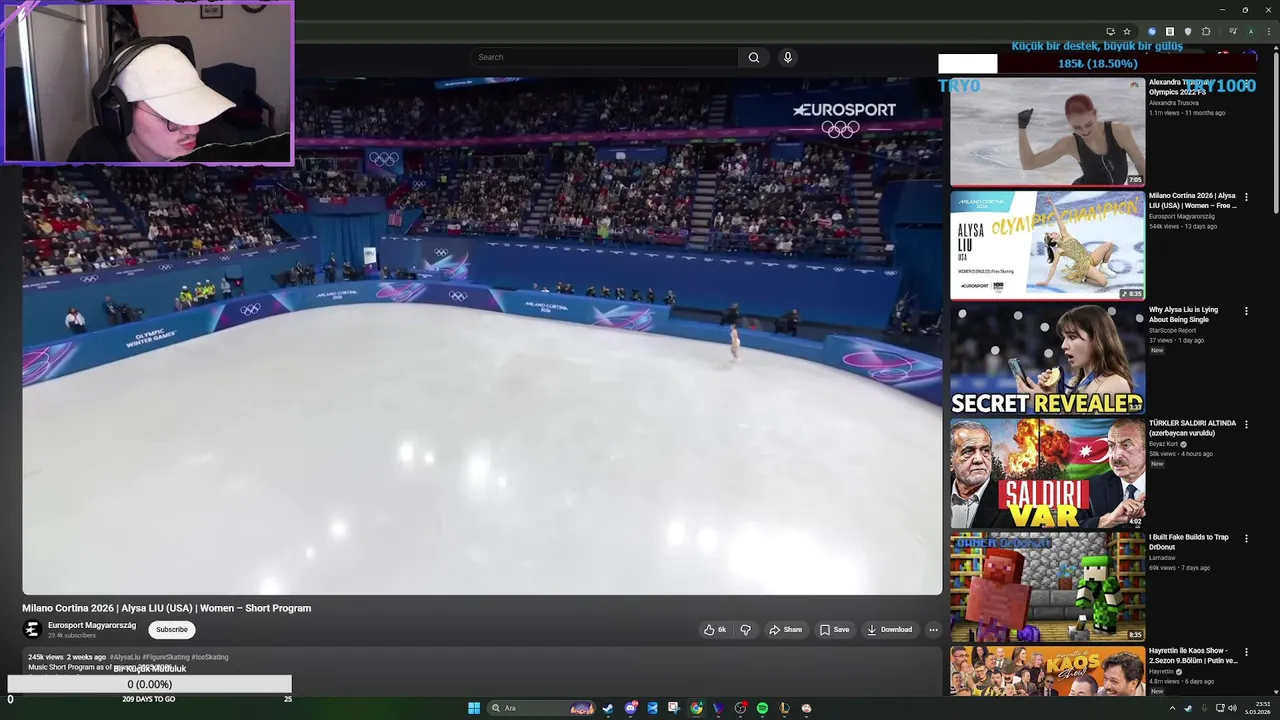This screenshot has width=1280, height=720.
Task: Open volume icon in system tray
Action: click(1232, 708)
